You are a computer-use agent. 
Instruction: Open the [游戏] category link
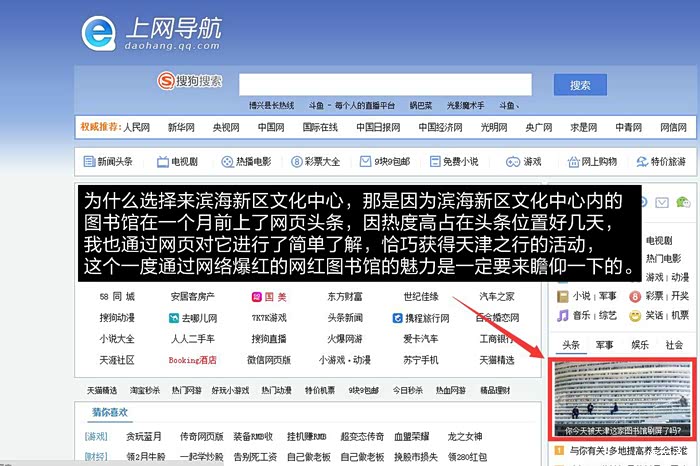(x=96, y=436)
